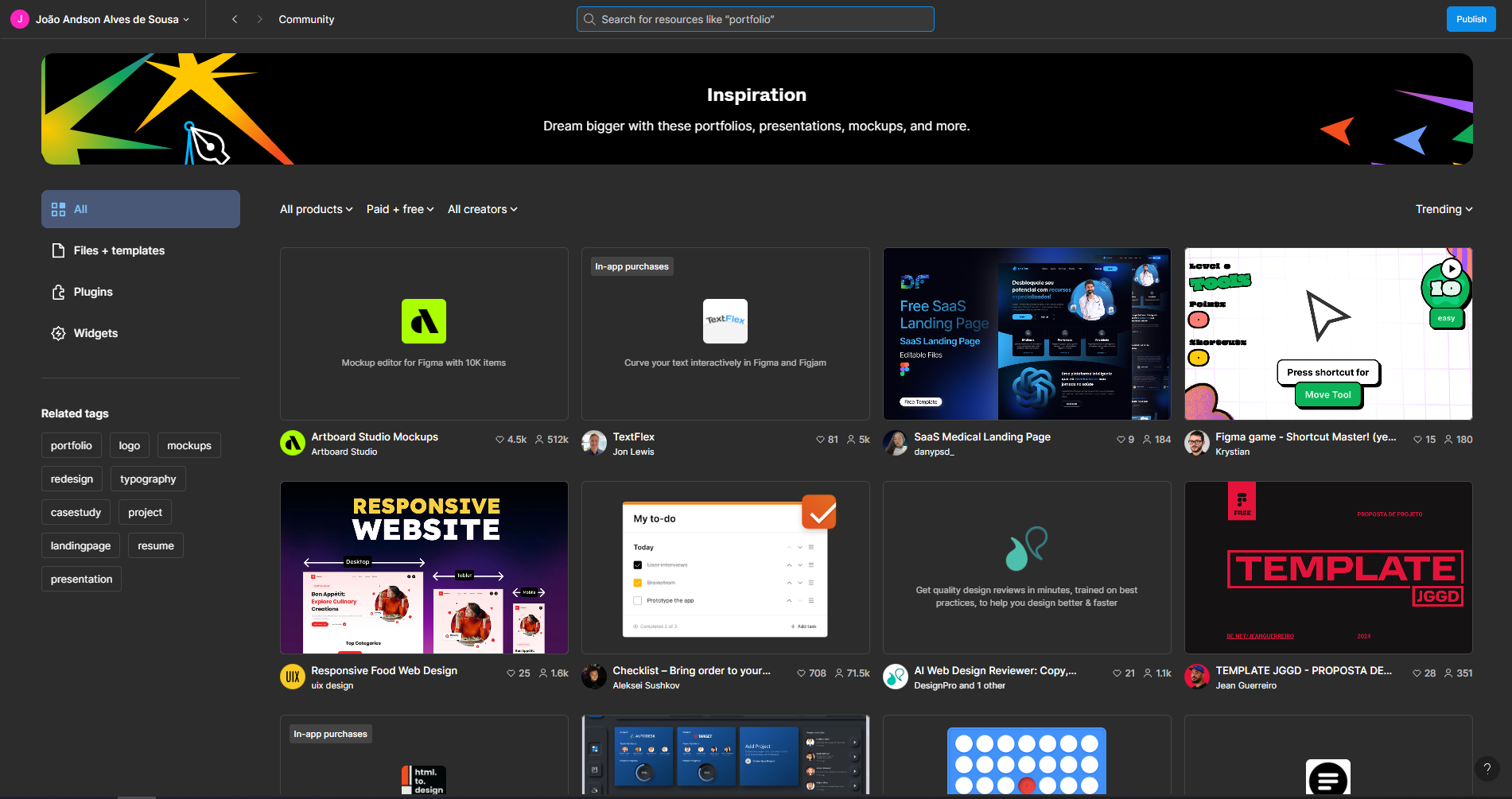Click the magenta J user avatar
Viewport: 1512px width, 799px height.
[20, 19]
